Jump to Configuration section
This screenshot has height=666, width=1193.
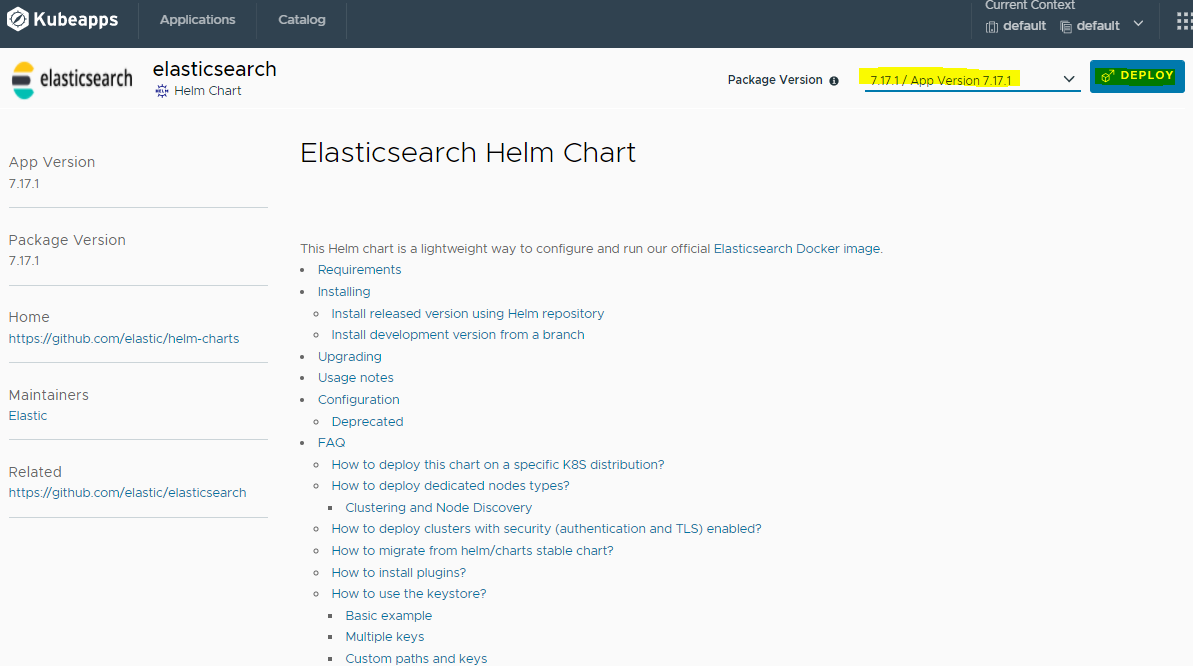coord(358,400)
